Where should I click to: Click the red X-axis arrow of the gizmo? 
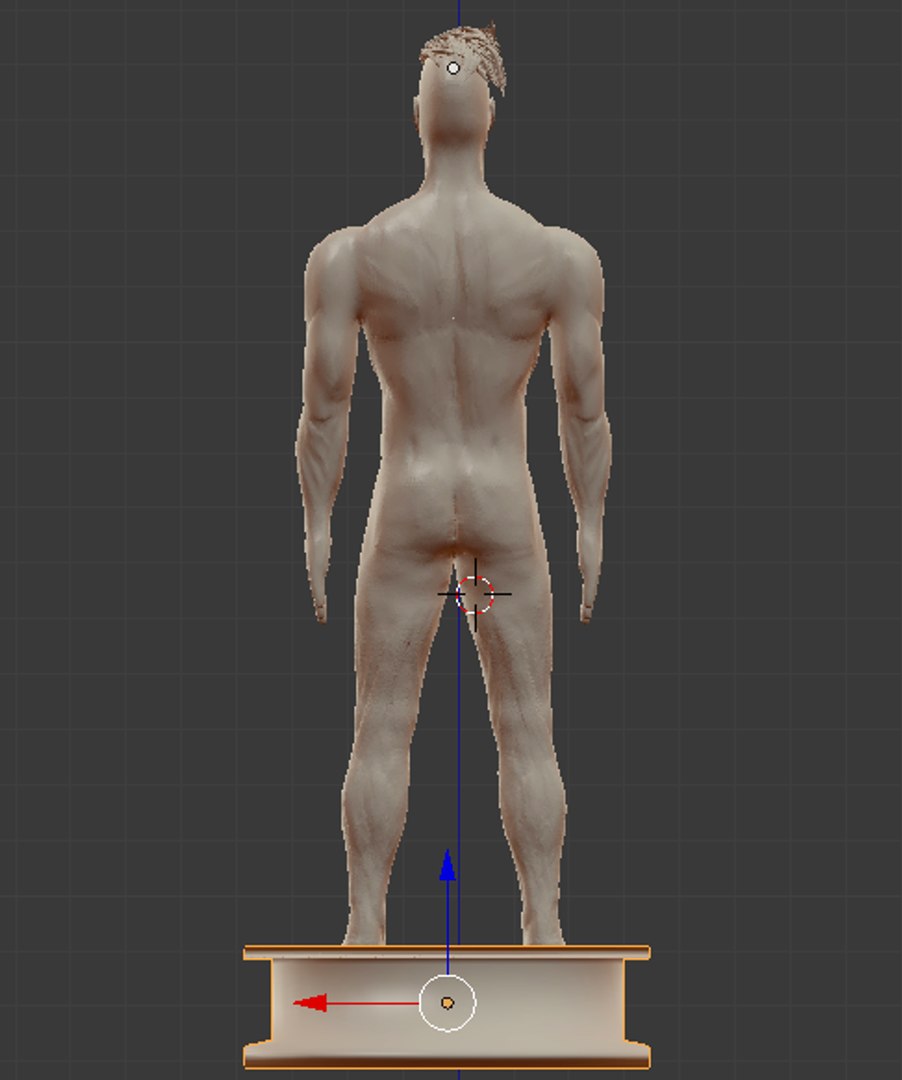(x=311, y=1003)
